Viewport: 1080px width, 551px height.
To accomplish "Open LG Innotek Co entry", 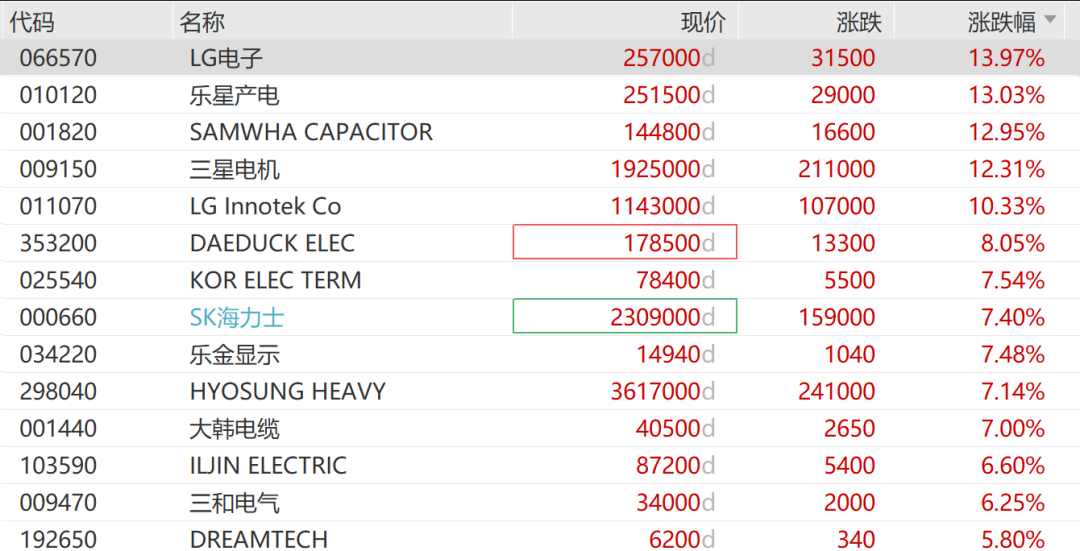I will coord(265,206).
